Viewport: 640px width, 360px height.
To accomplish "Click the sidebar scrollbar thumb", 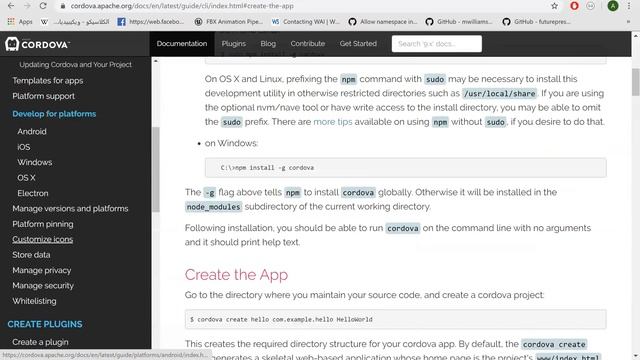I will pyautogui.click(x=156, y=169).
